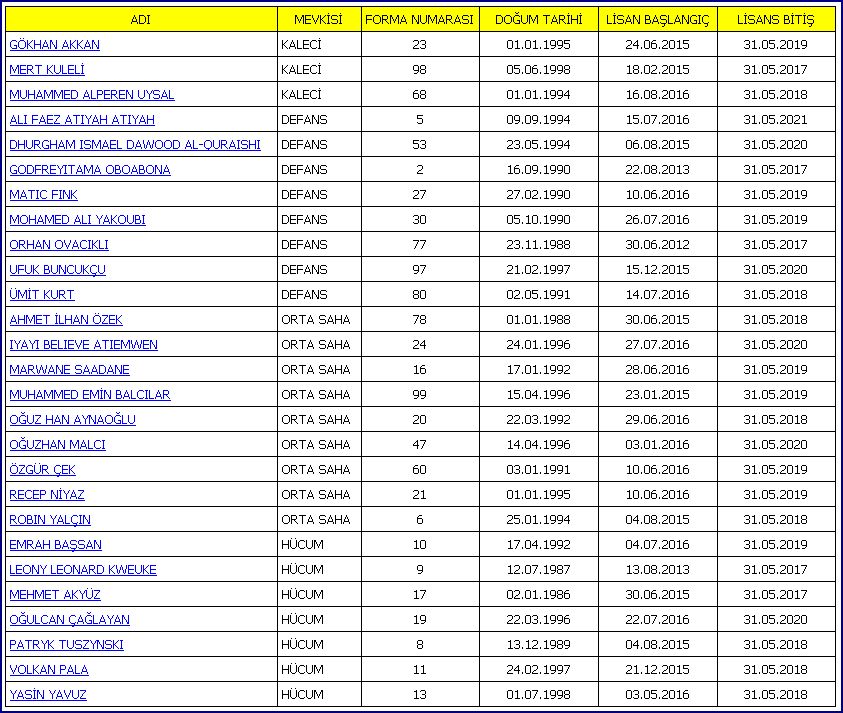Open MARWANE SAADANE link
The image size is (843, 713).
(x=69, y=370)
